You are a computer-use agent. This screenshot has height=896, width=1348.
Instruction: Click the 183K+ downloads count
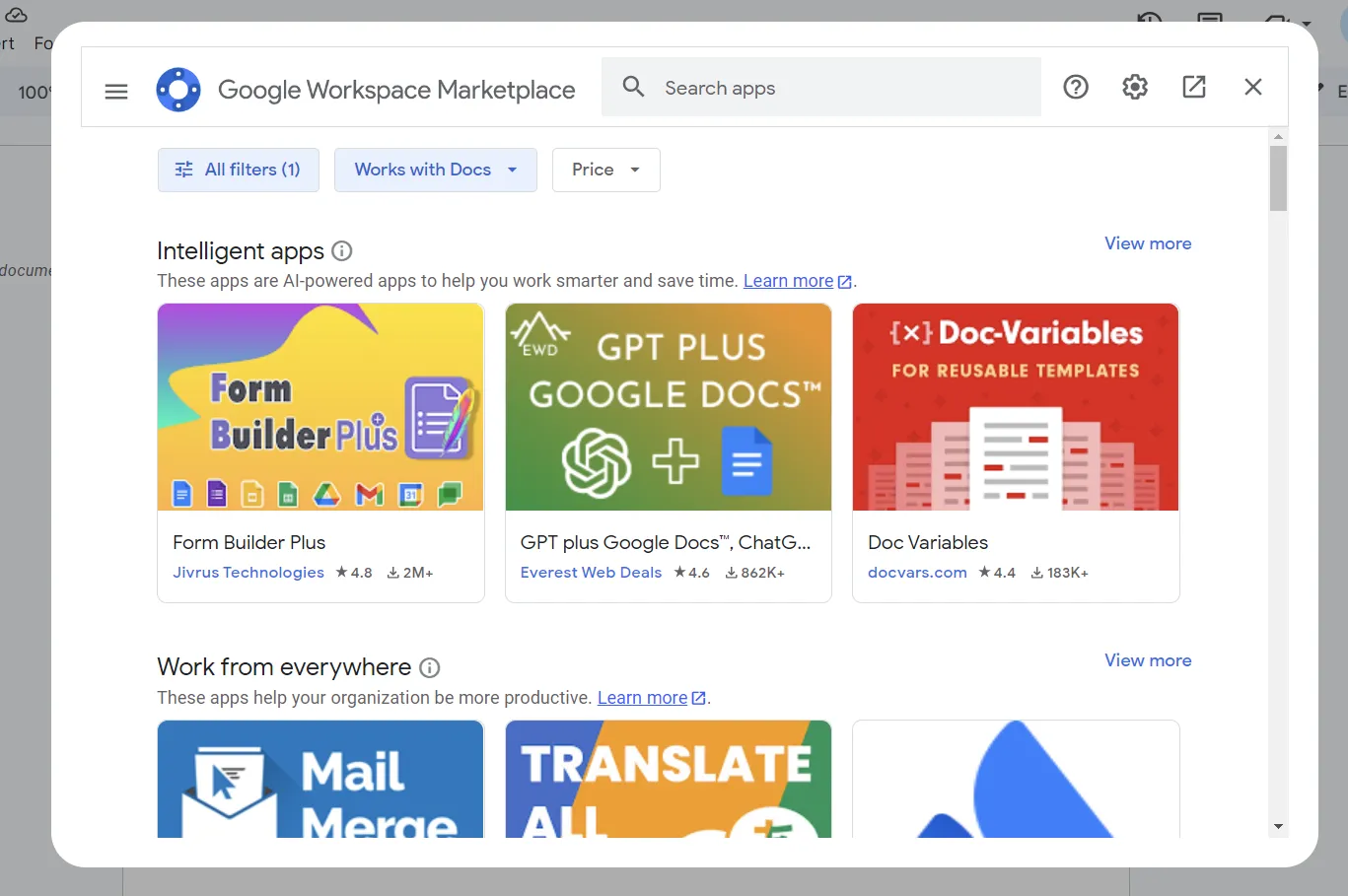[1060, 573]
